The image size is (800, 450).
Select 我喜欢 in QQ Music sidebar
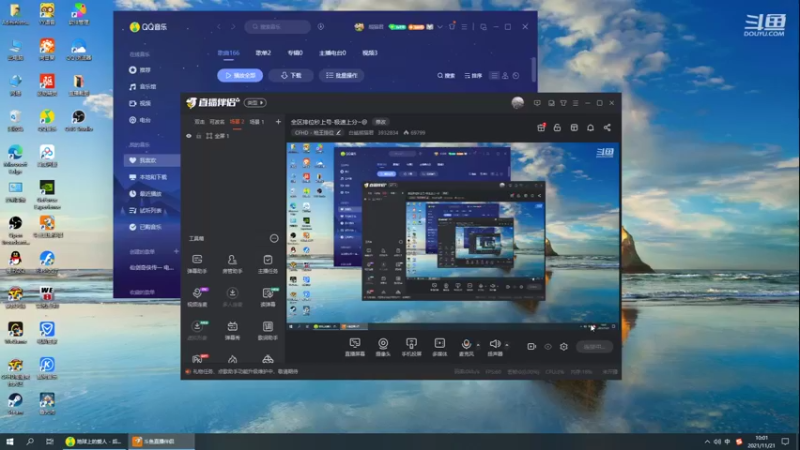pos(152,160)
